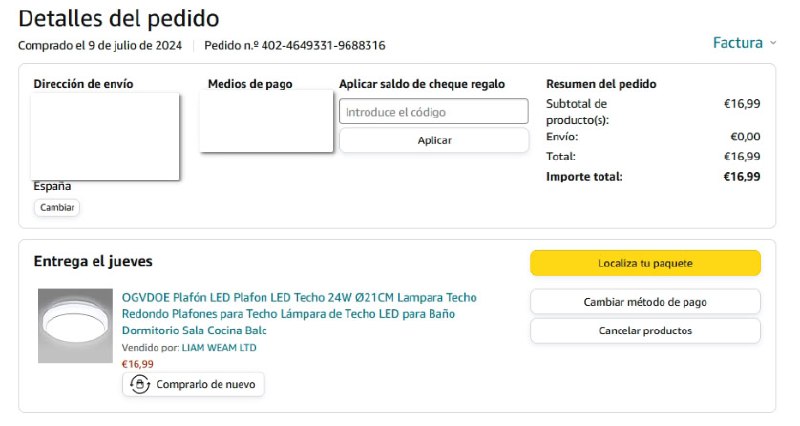Screen dimensions: 800x426
Task: Click the red product price €16,99
Action: tap(138, 364)
